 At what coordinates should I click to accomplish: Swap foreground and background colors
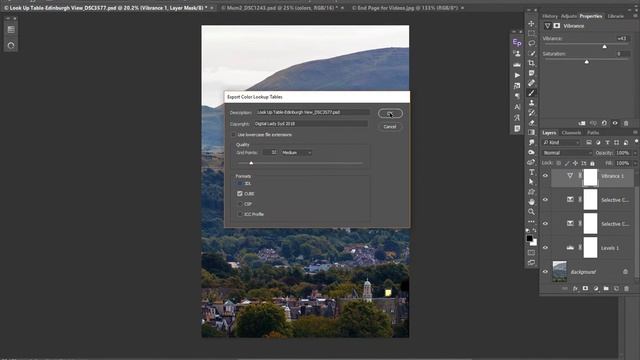point(534,231)
